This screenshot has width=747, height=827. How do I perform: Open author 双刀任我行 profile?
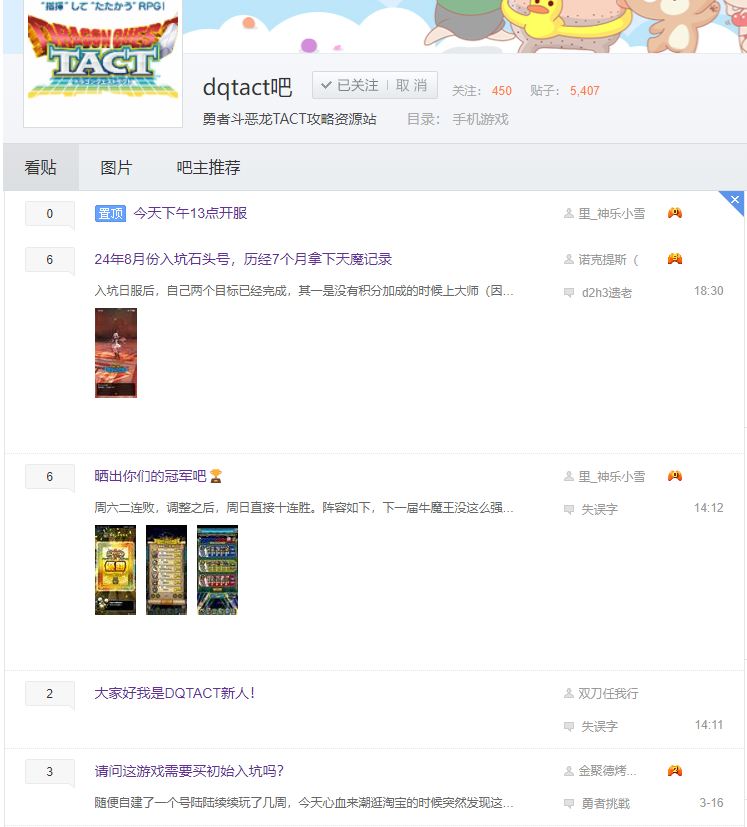608,694
